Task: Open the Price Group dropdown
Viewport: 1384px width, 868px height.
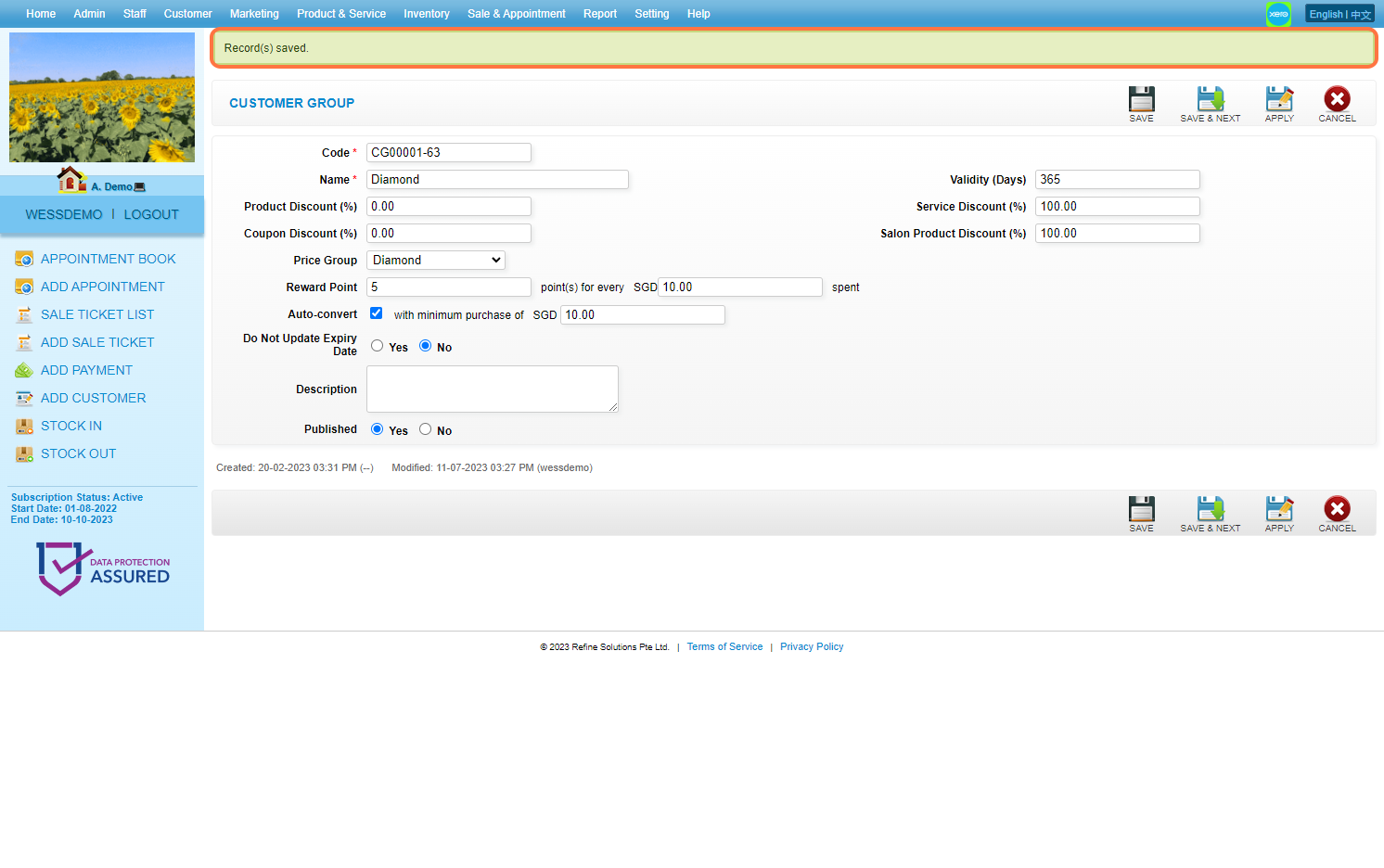Action: pyautogui.click(x=436, y=261)
